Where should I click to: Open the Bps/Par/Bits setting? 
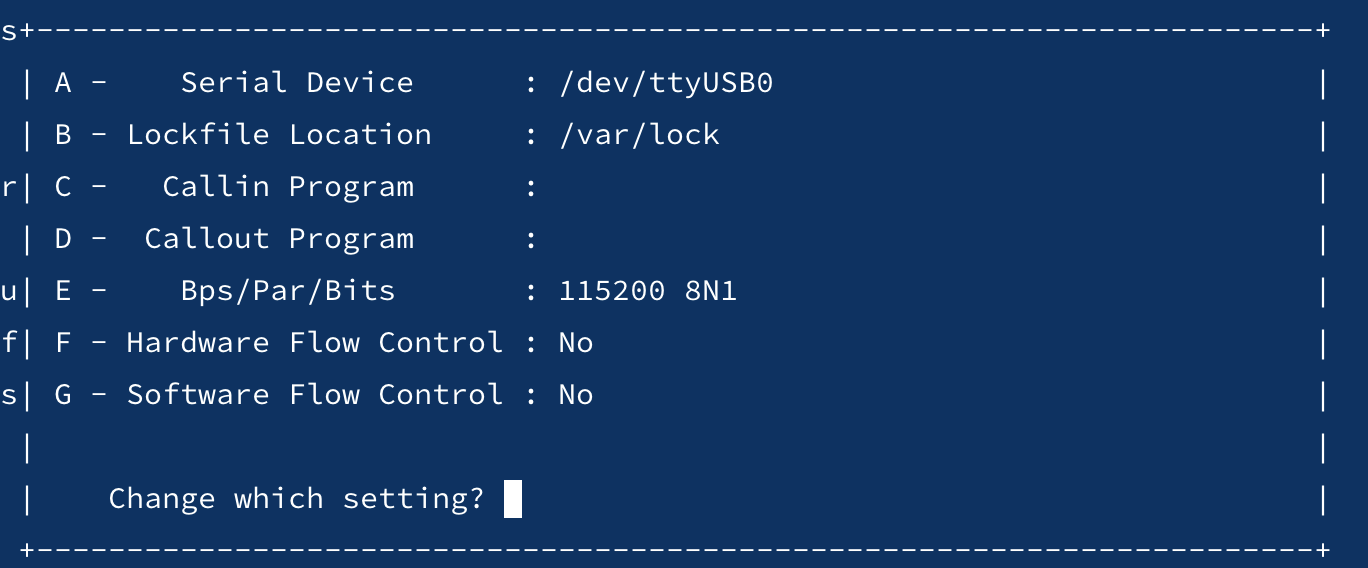pos(287,291)
